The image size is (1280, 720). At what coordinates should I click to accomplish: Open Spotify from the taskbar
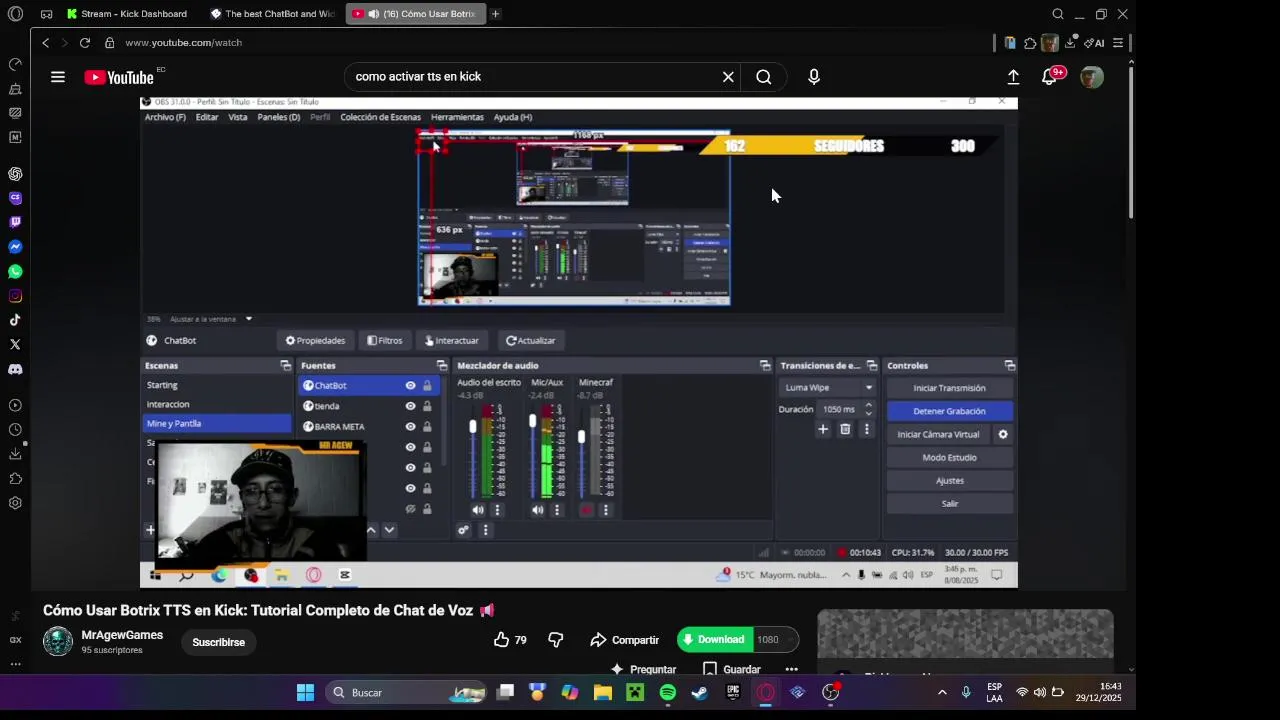pyautogui.click(x=668, y=692)
